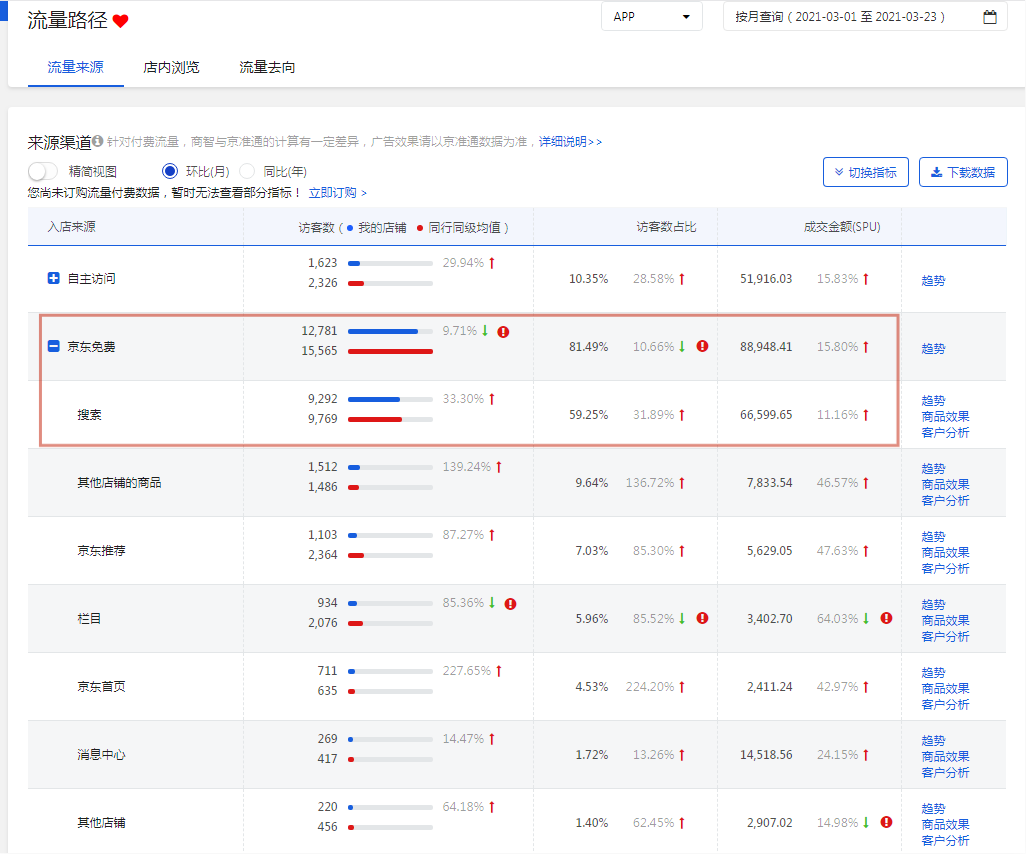Image resolution: width=1026 pixels, height=854 pixels.
Task: Click chevron icon in 切换指标 button
Action: [839, 172]
